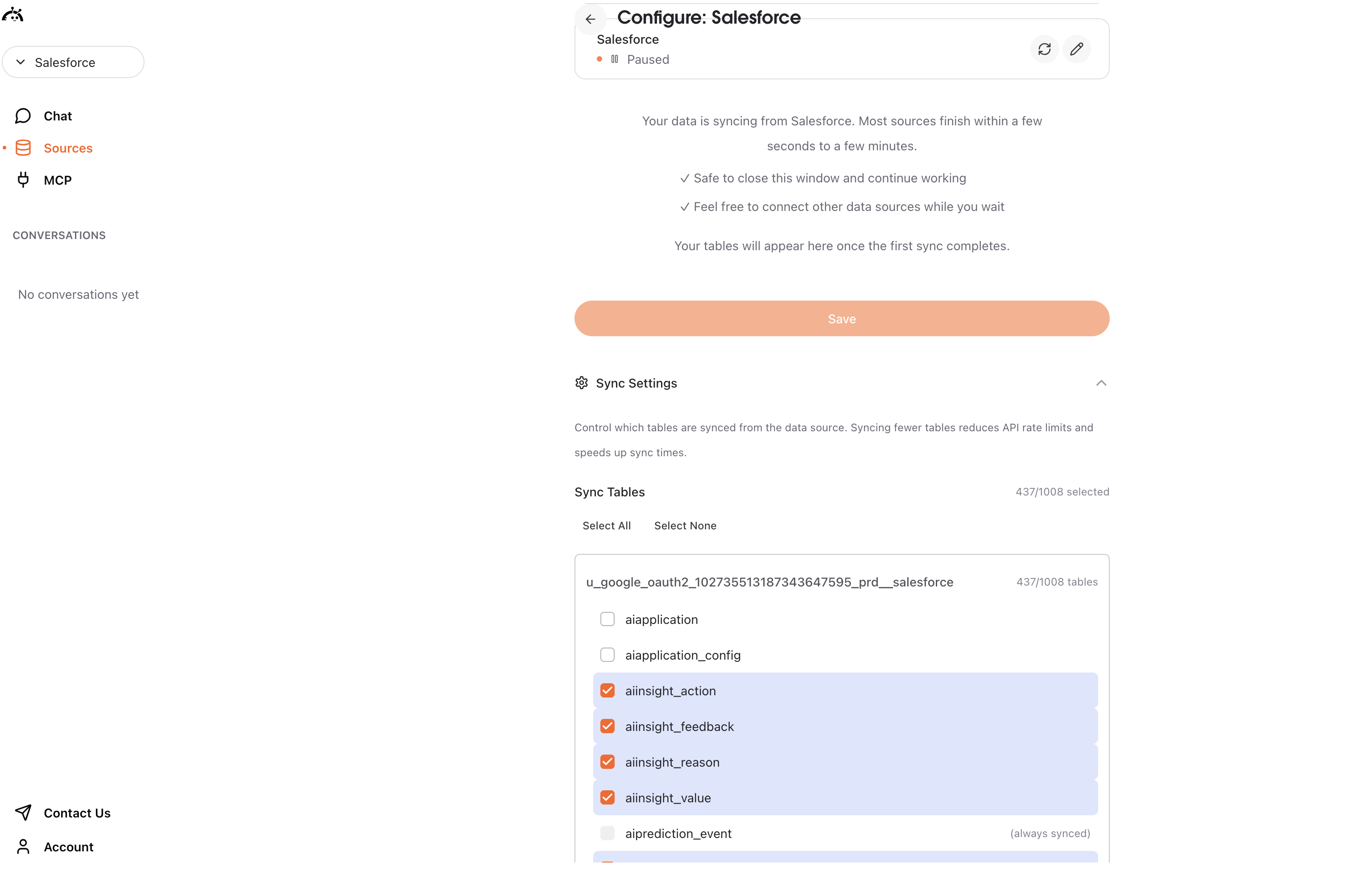
Task: Click the Account person icon
Action: tap(23, 847)
